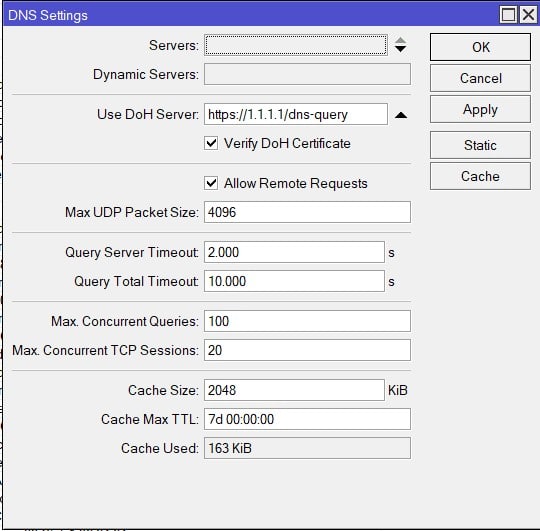Edit the Cache Max TTL value
This screenshot has width=540, height=531.
click(x=307, y=419)
